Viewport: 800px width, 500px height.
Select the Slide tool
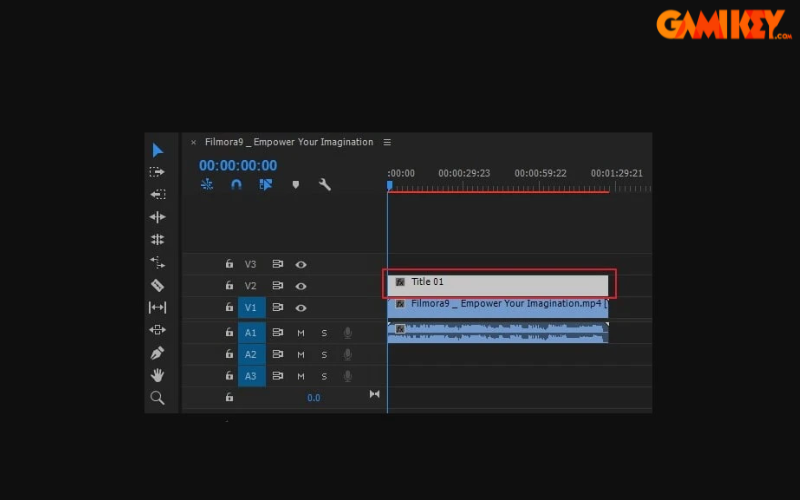[x=157, y=330]
